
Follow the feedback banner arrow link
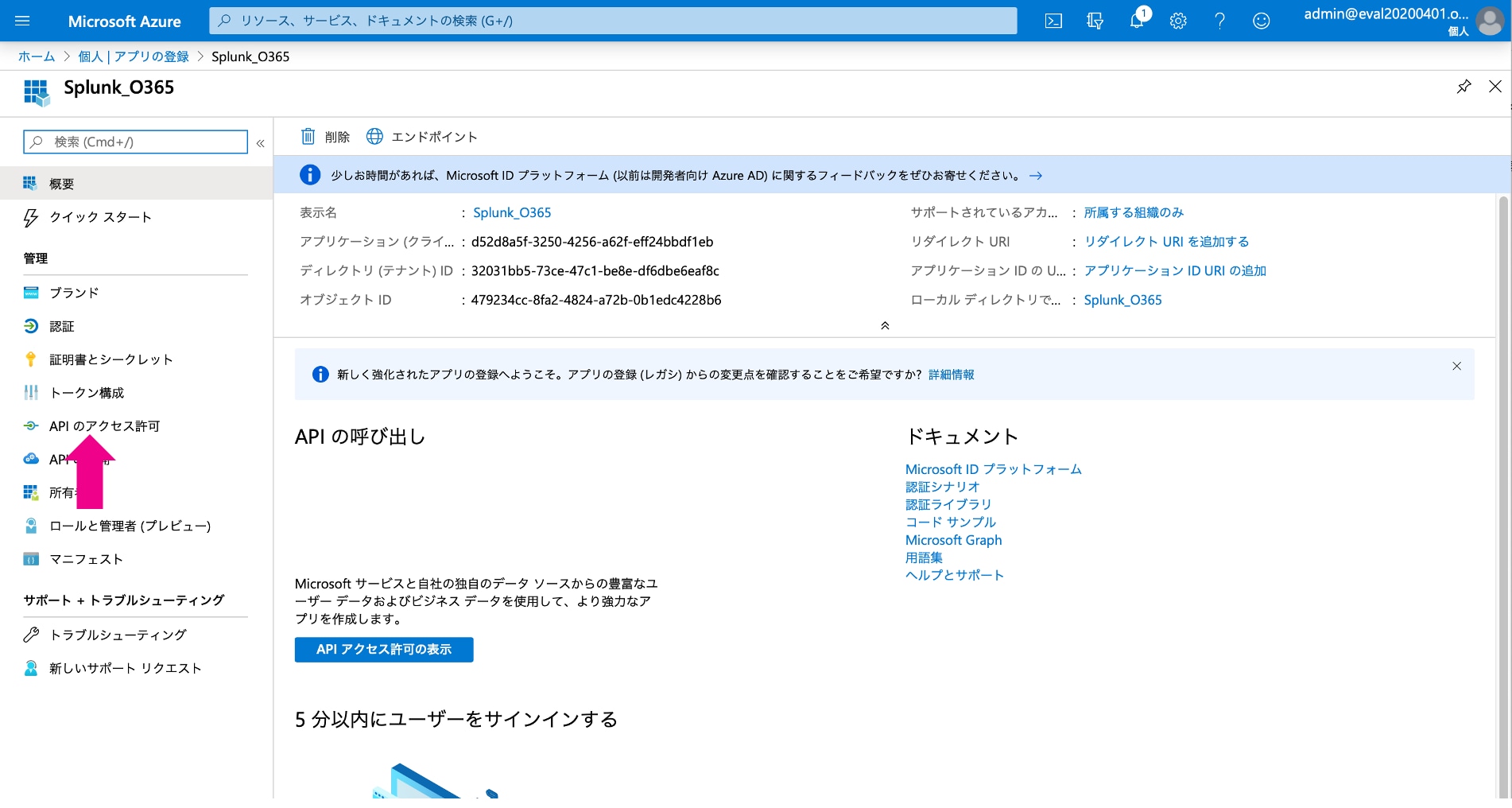[x=1036, y=176]
